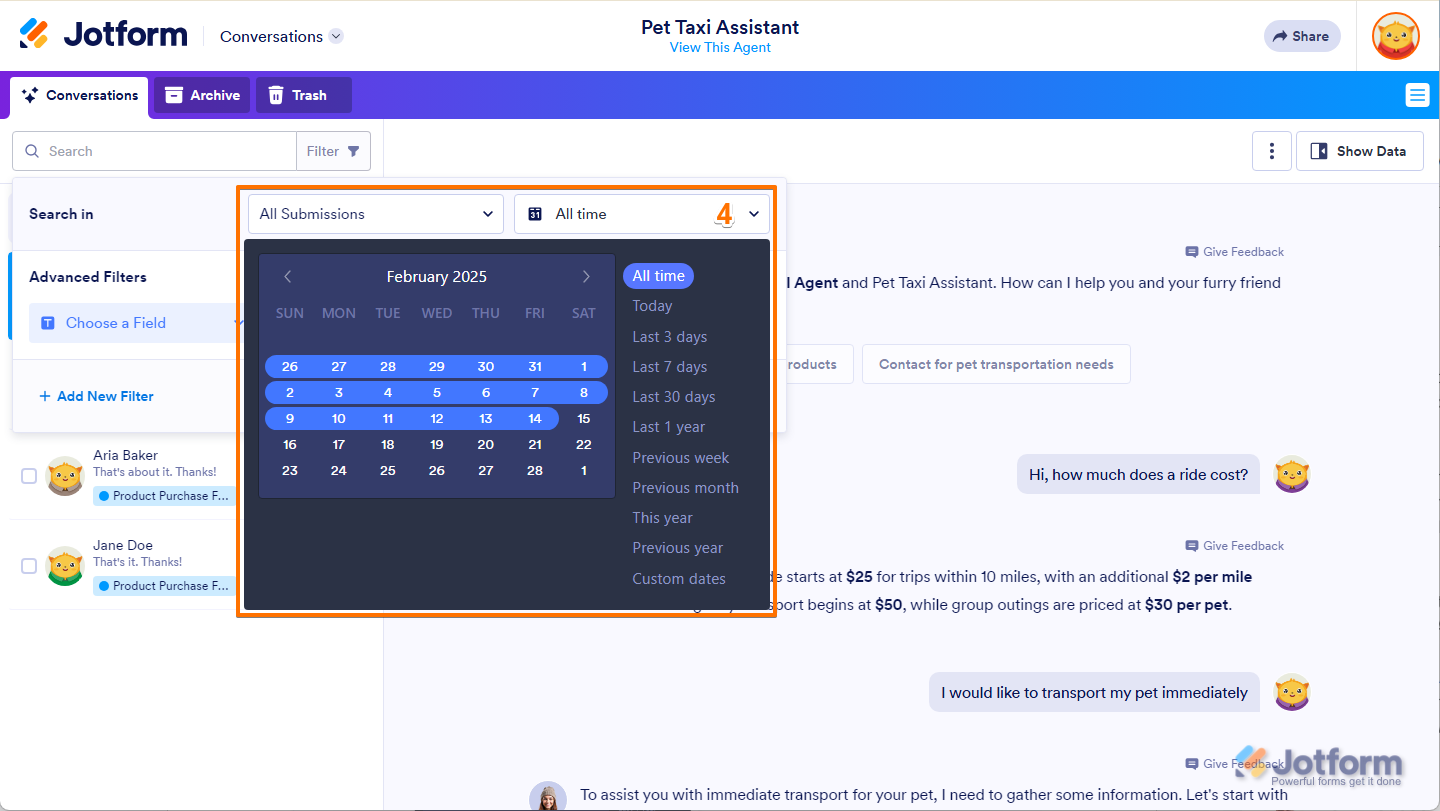Go to next month in calendar

coord(586,277)
